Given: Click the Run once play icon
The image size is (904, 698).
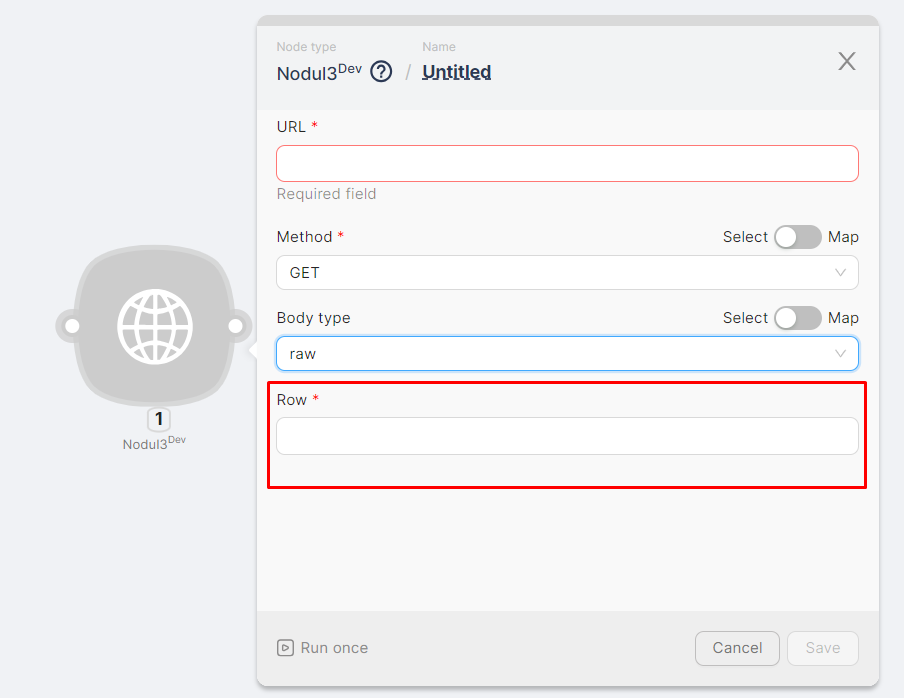Looking at the screenshot, I should point(286,648).
